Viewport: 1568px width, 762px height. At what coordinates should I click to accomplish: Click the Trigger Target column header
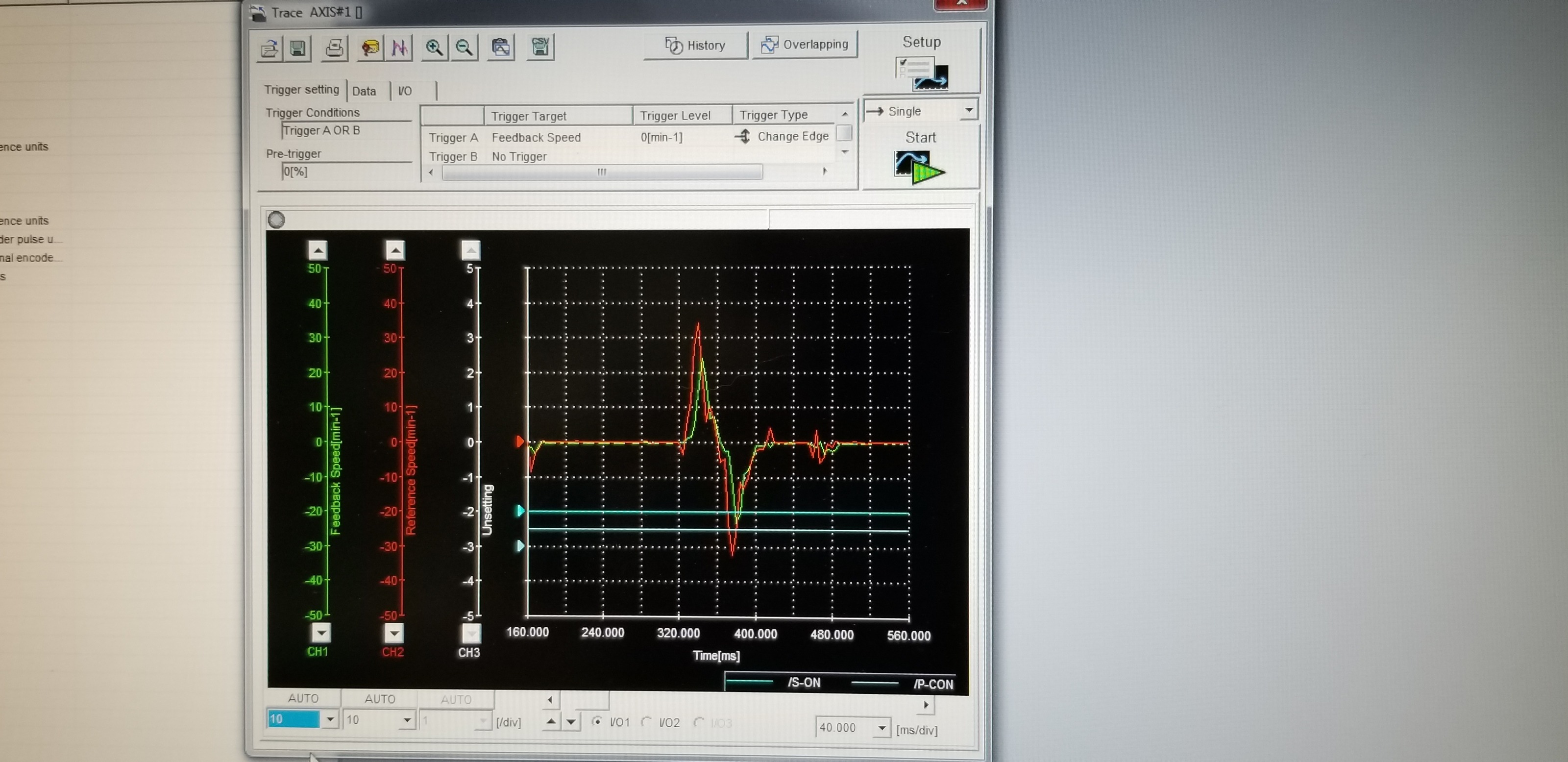(558, 116)
